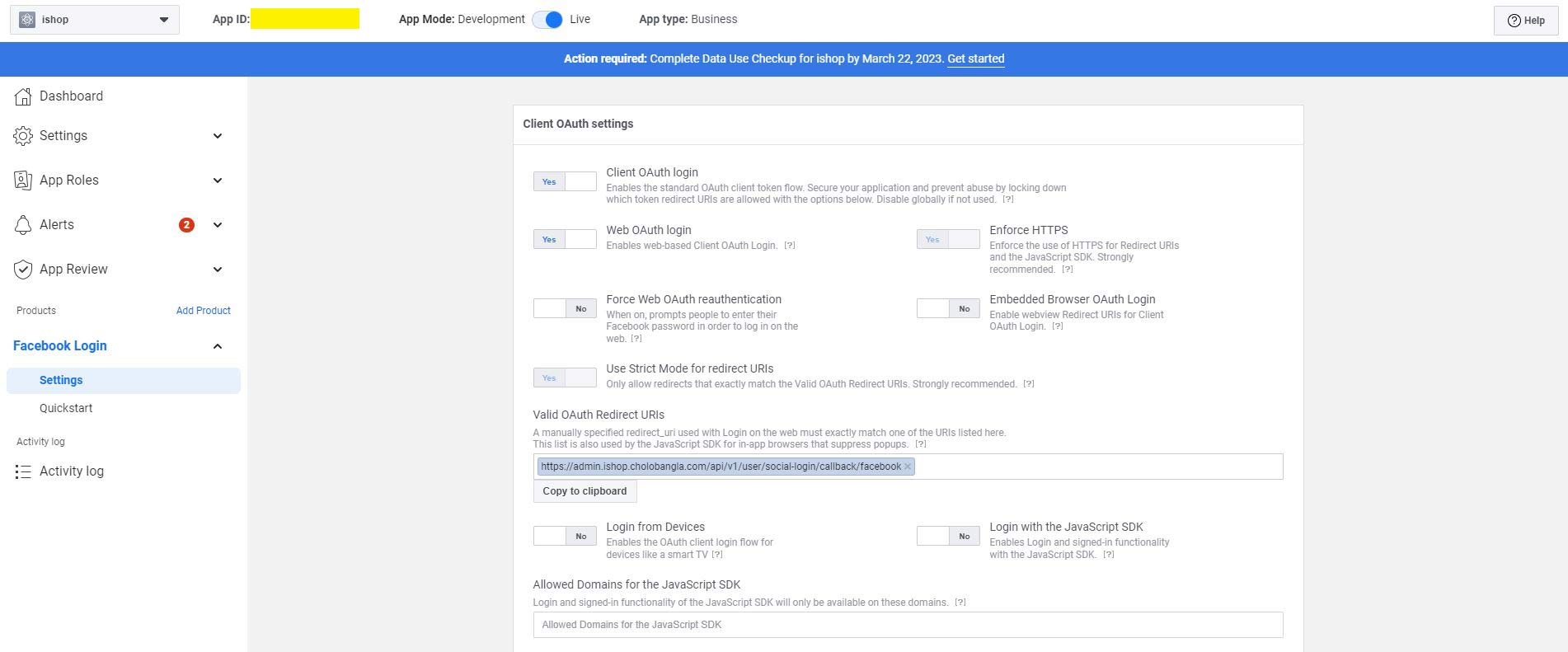This screenshot has height=652, width=1568.
Task: Toggle Client OAuth login switch
Action: coord(565,181)
